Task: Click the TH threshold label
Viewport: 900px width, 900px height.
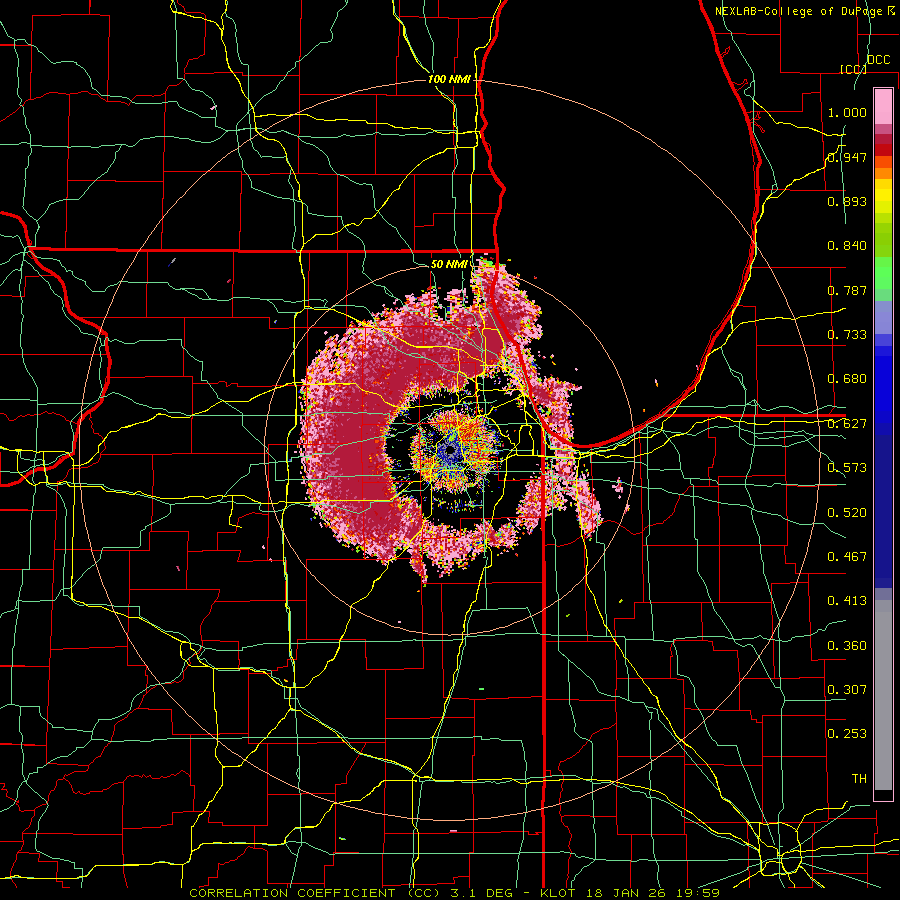Action: point(859,779)
